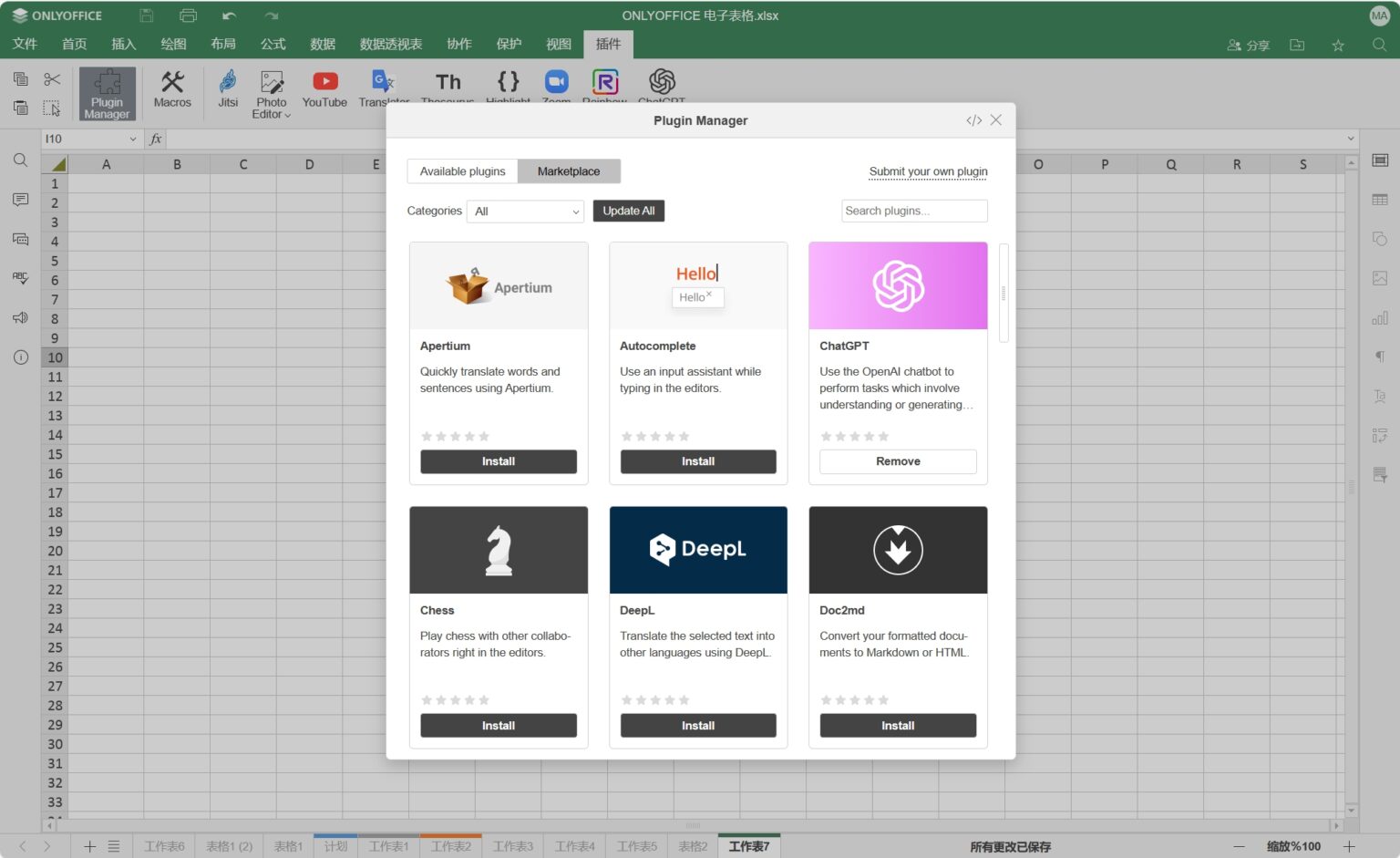Install the DeepL plugin

(x=698, y=726)
